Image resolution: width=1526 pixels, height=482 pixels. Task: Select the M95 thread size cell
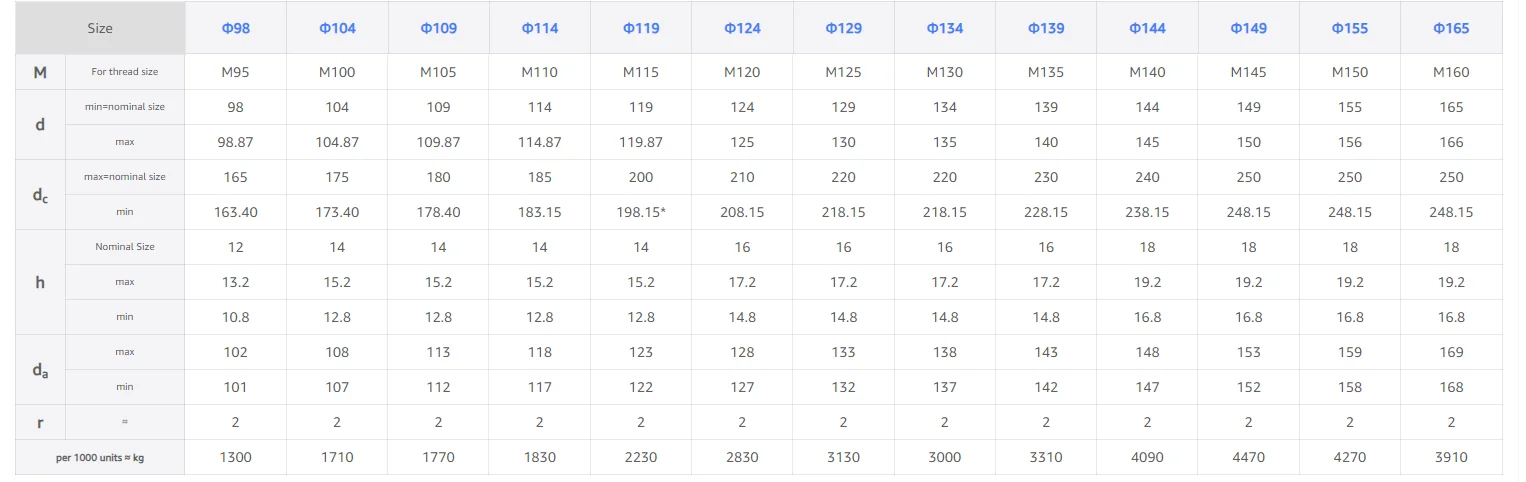235,72
